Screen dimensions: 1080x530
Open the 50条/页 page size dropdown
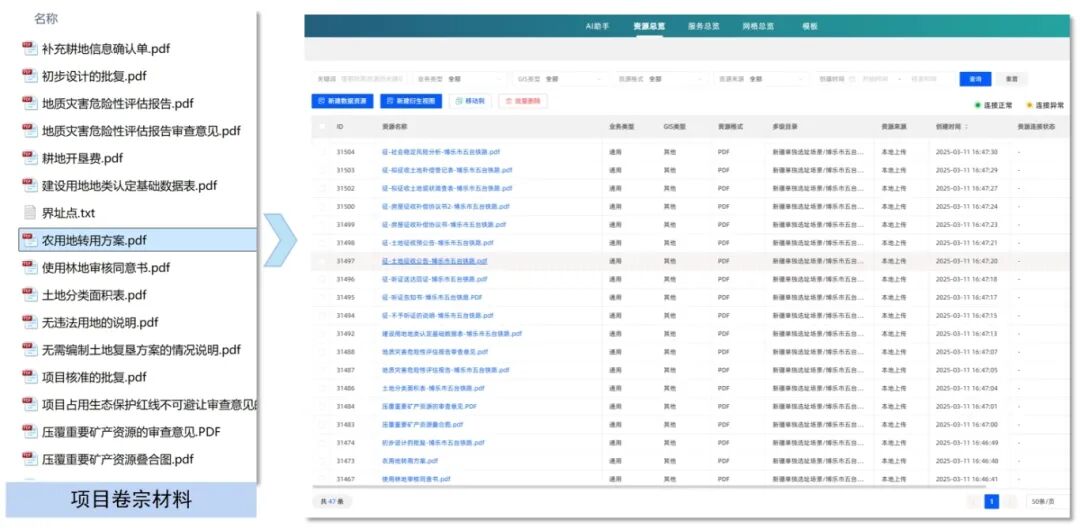click(x=1050, y=502)
